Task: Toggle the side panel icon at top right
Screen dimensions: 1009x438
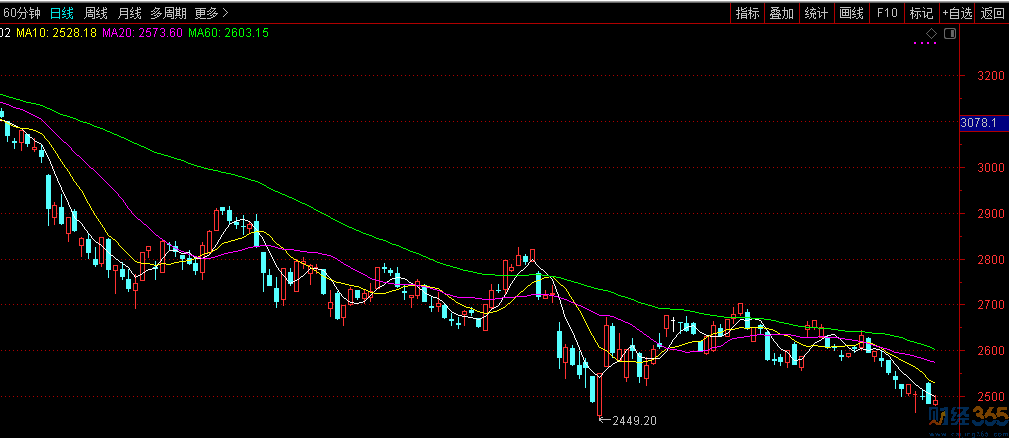Action: [x=950, y=33]
